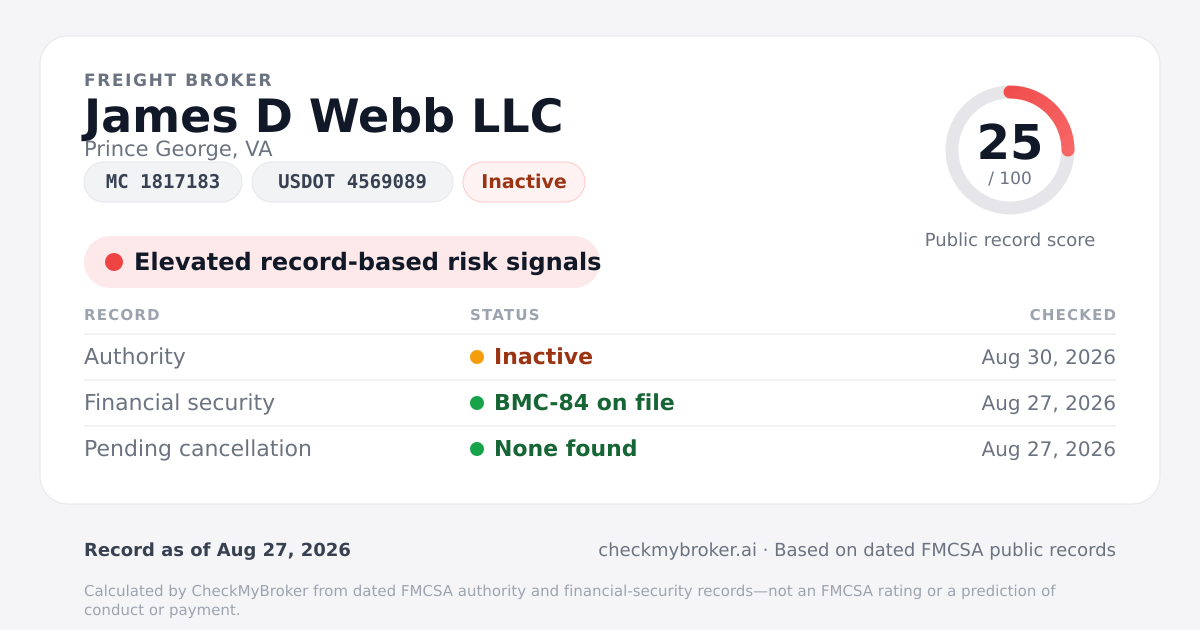The image size is (1200, 630).
Task: Select the USDOT 4569089 badge
Action: click(x=352, y=182)
